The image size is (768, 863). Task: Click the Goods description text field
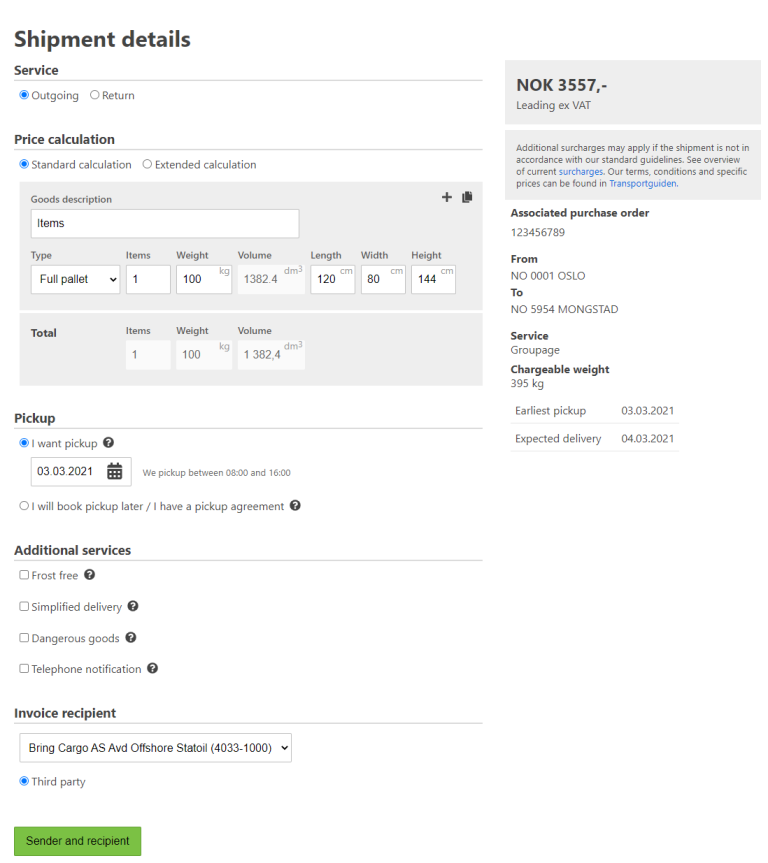click(x=164, y=224)
